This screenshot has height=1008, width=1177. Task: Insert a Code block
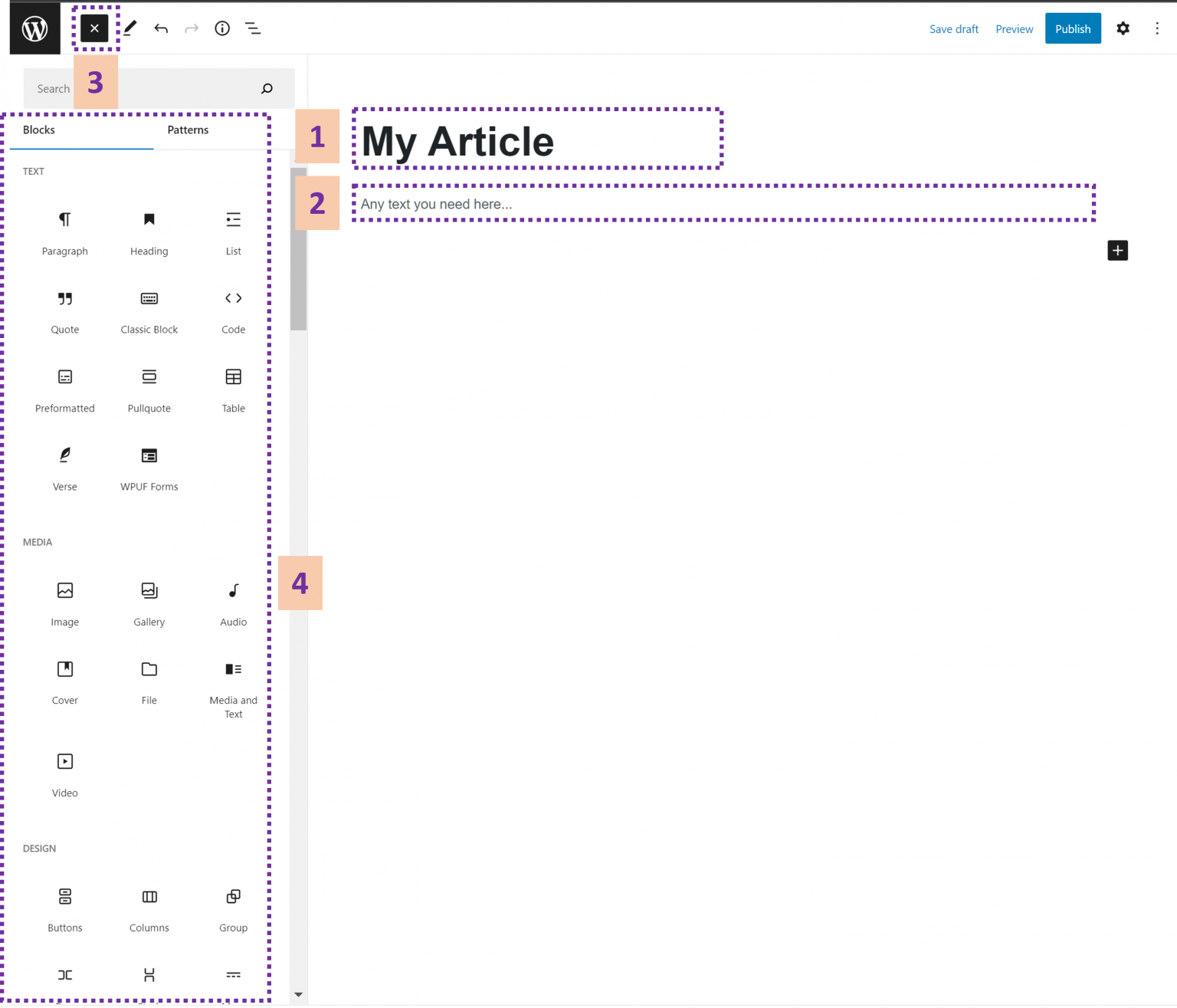coord(234,312)
